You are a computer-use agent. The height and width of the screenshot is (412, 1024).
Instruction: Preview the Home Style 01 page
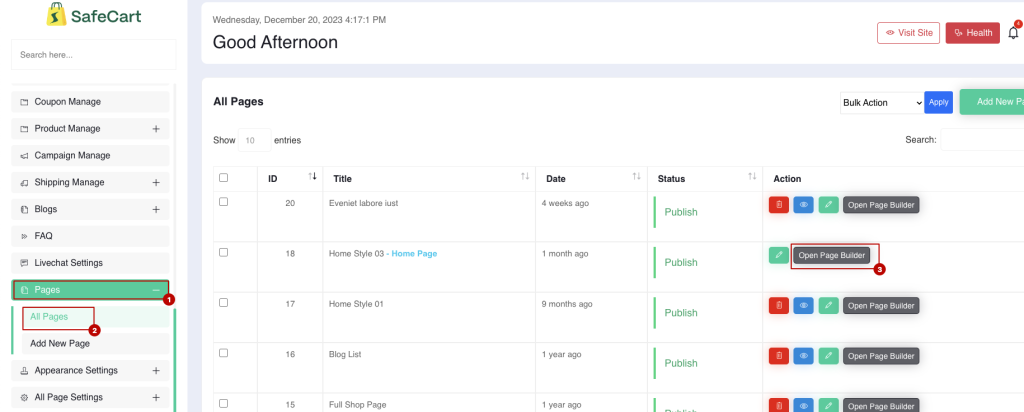tap(803, 306)
